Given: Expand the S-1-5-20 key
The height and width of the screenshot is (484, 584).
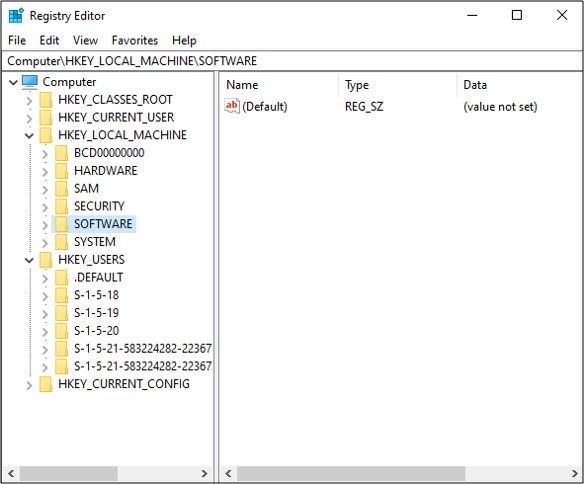Looking at the screenshot, I should [x=45, y=332].
